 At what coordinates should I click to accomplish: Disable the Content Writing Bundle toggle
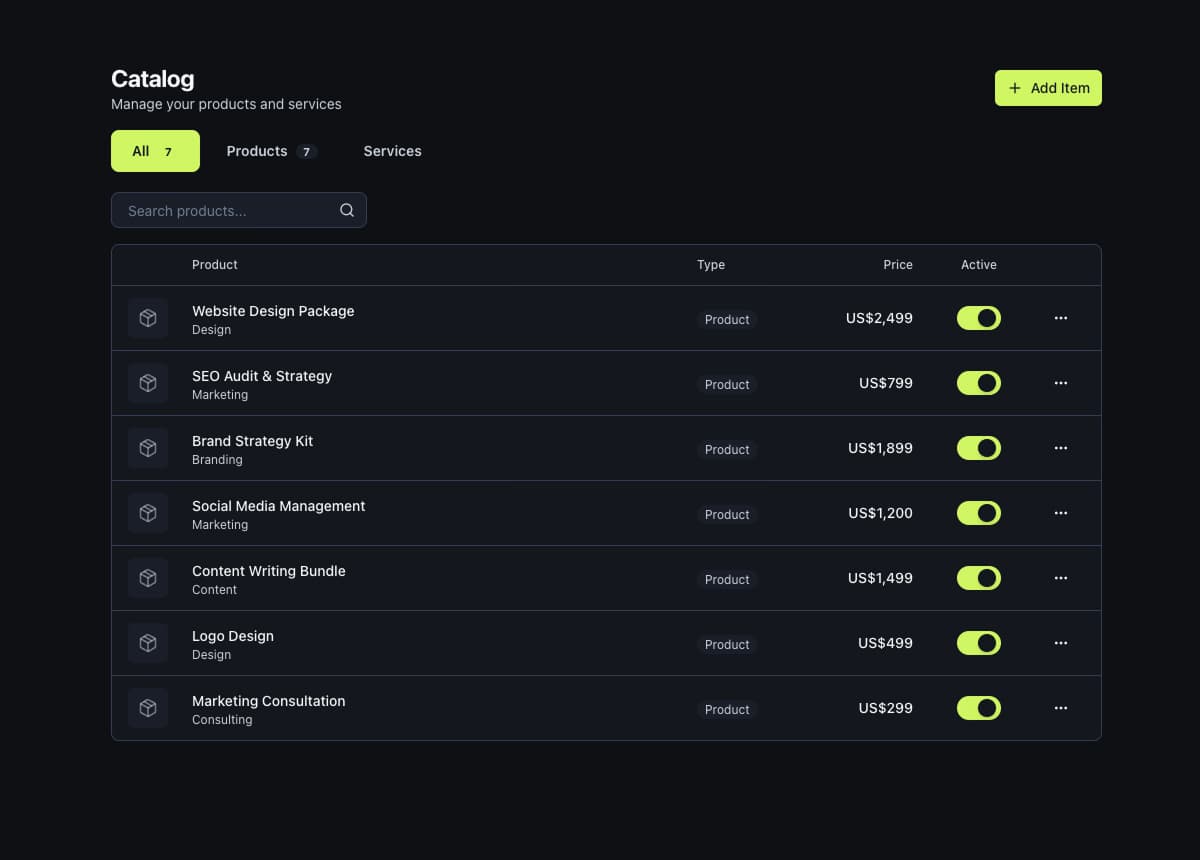coord(978,578)
